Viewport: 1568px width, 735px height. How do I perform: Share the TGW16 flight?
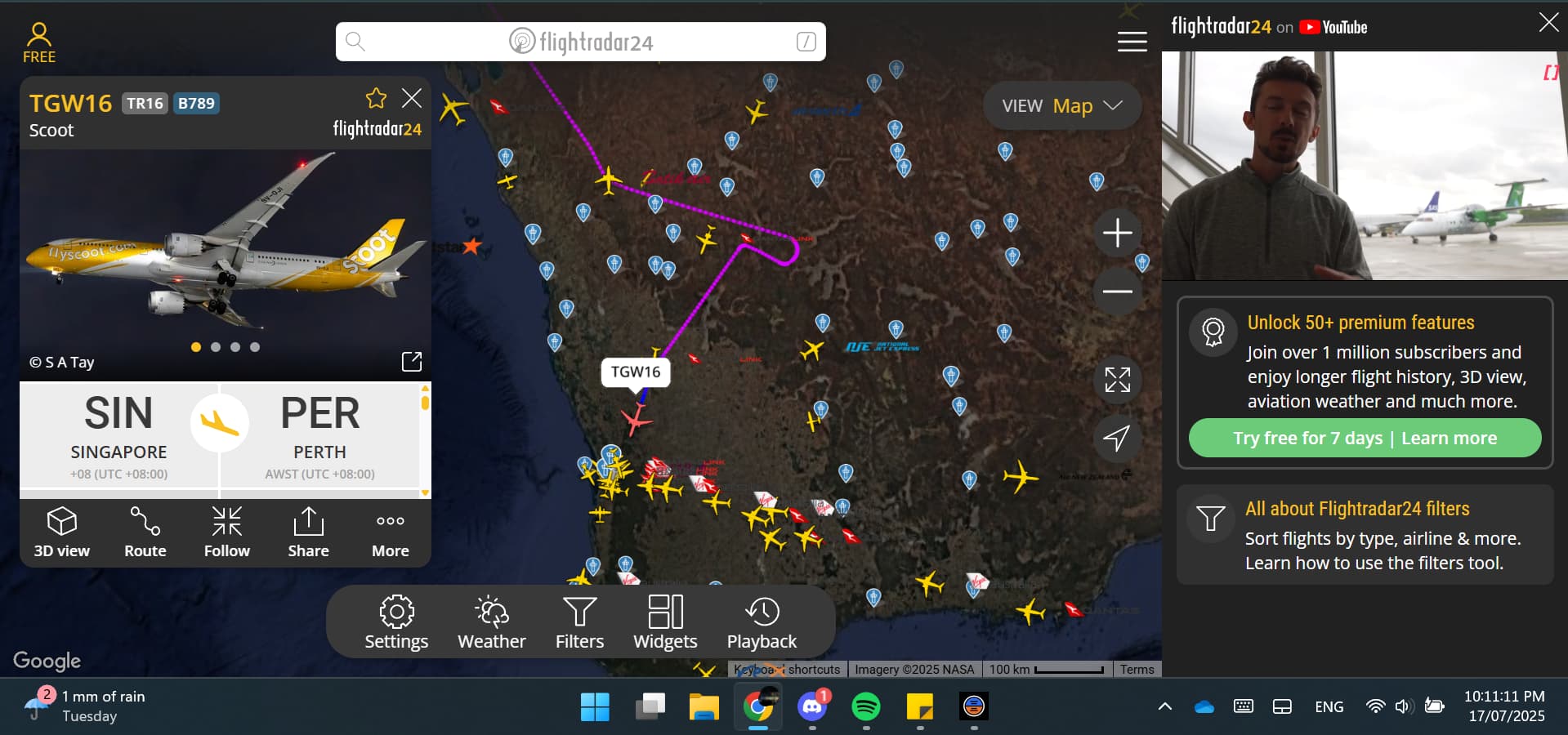click(309, 532)
